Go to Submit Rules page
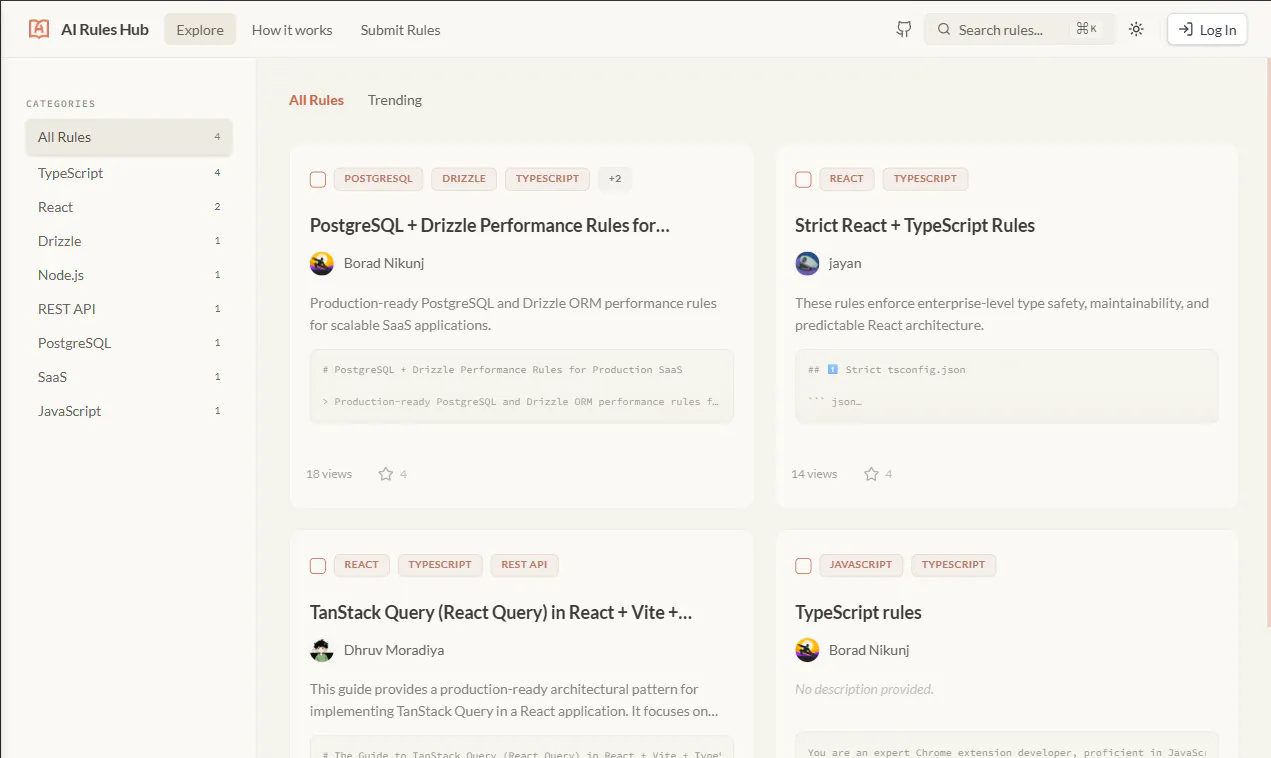Viewport: 1271px width, 758px height. coord(400,29)
